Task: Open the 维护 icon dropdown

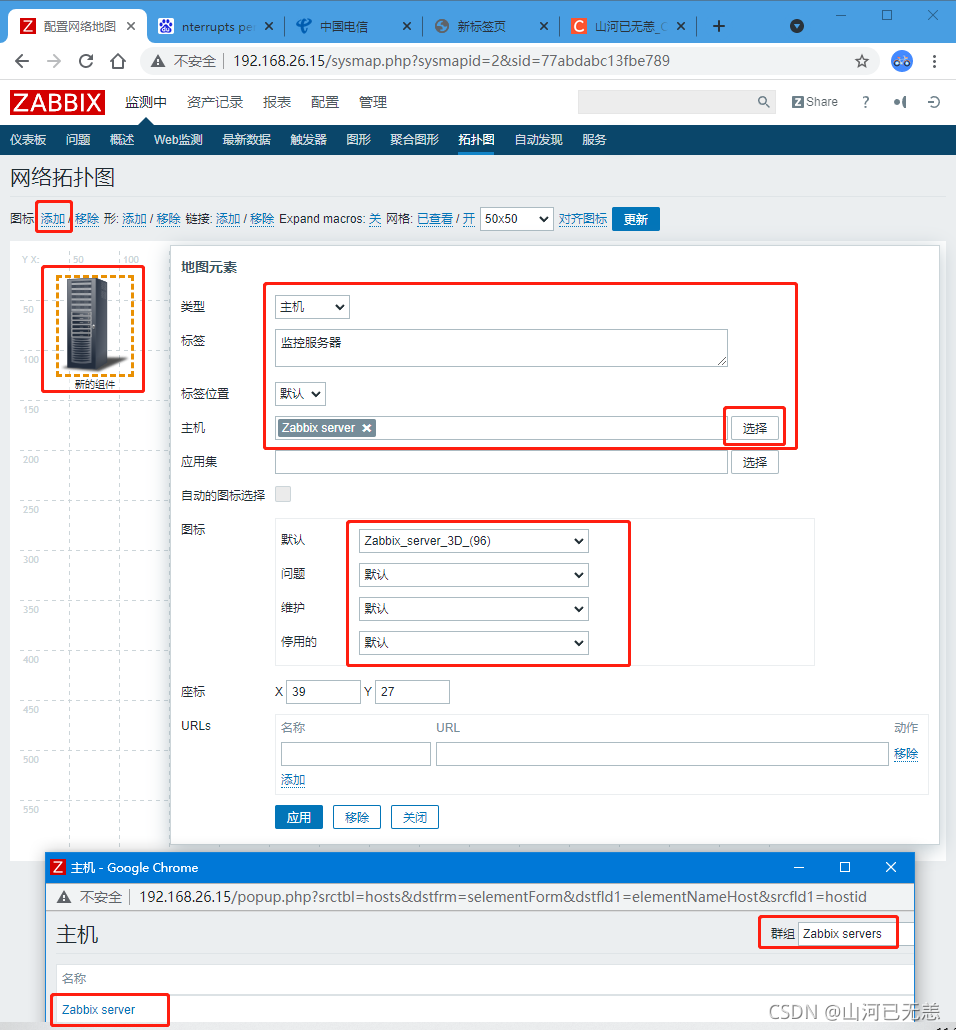Action: pos(474,609)
